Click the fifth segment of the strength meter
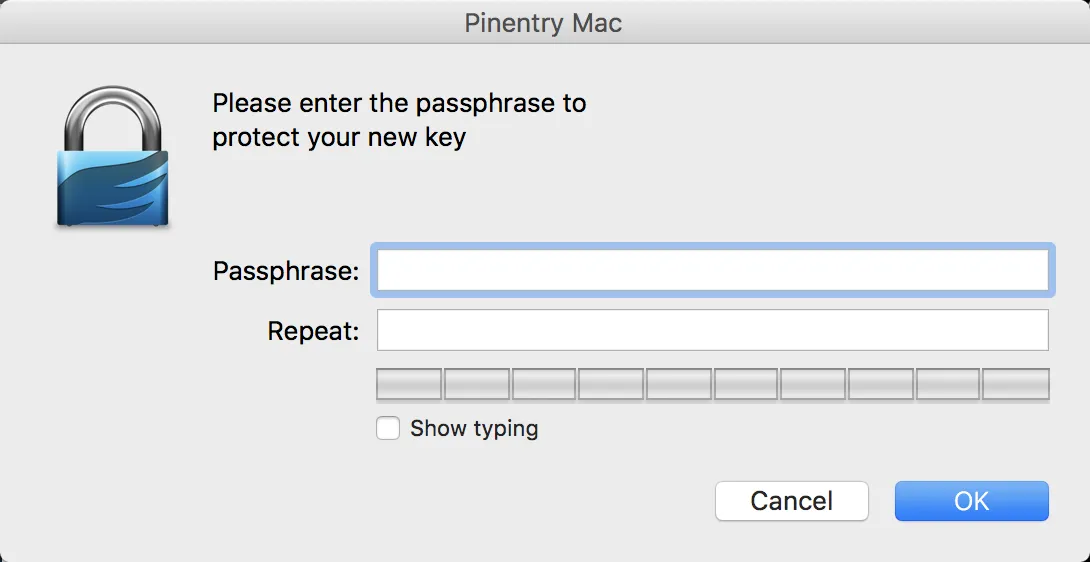This screenshot has width=1090, height=562. tap(678, 385)
